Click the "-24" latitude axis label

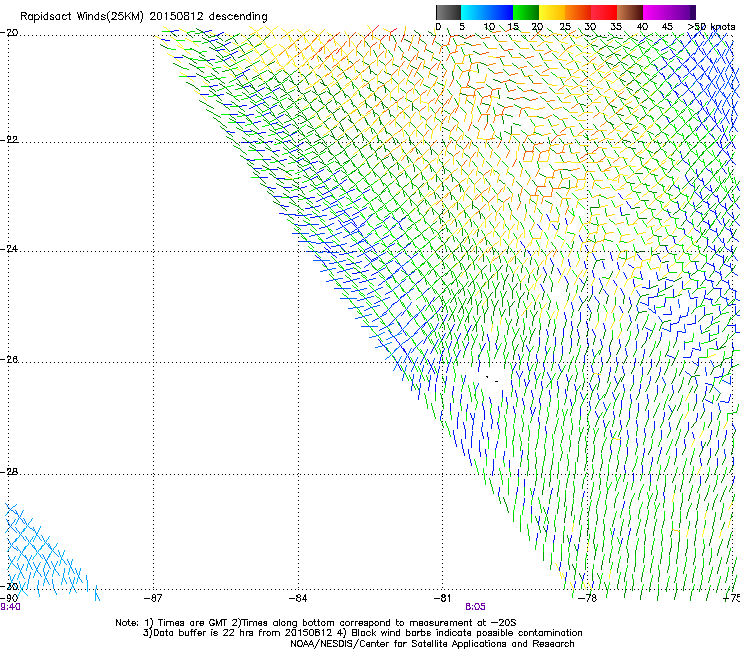9,248
